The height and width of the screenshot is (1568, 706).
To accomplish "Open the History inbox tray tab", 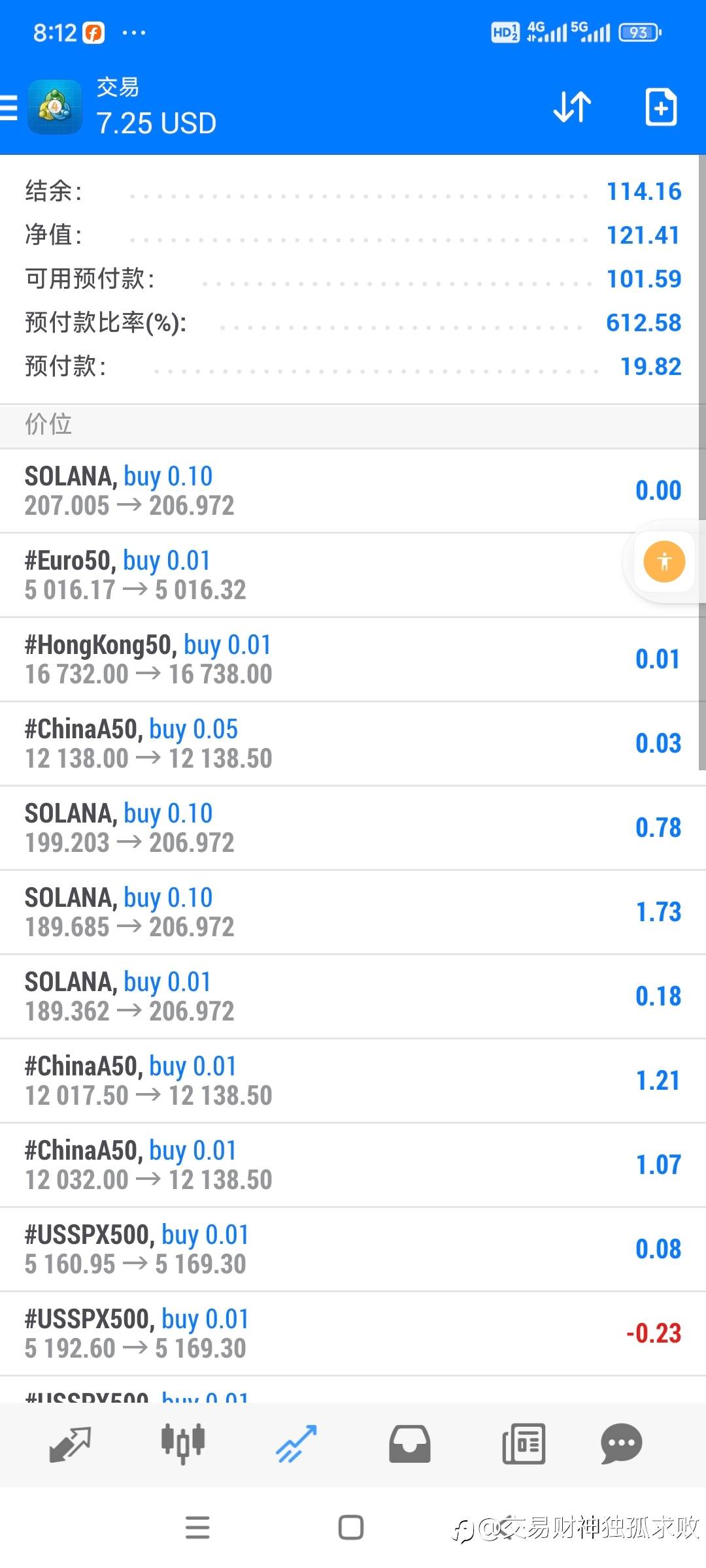I will pos(410,1444).
